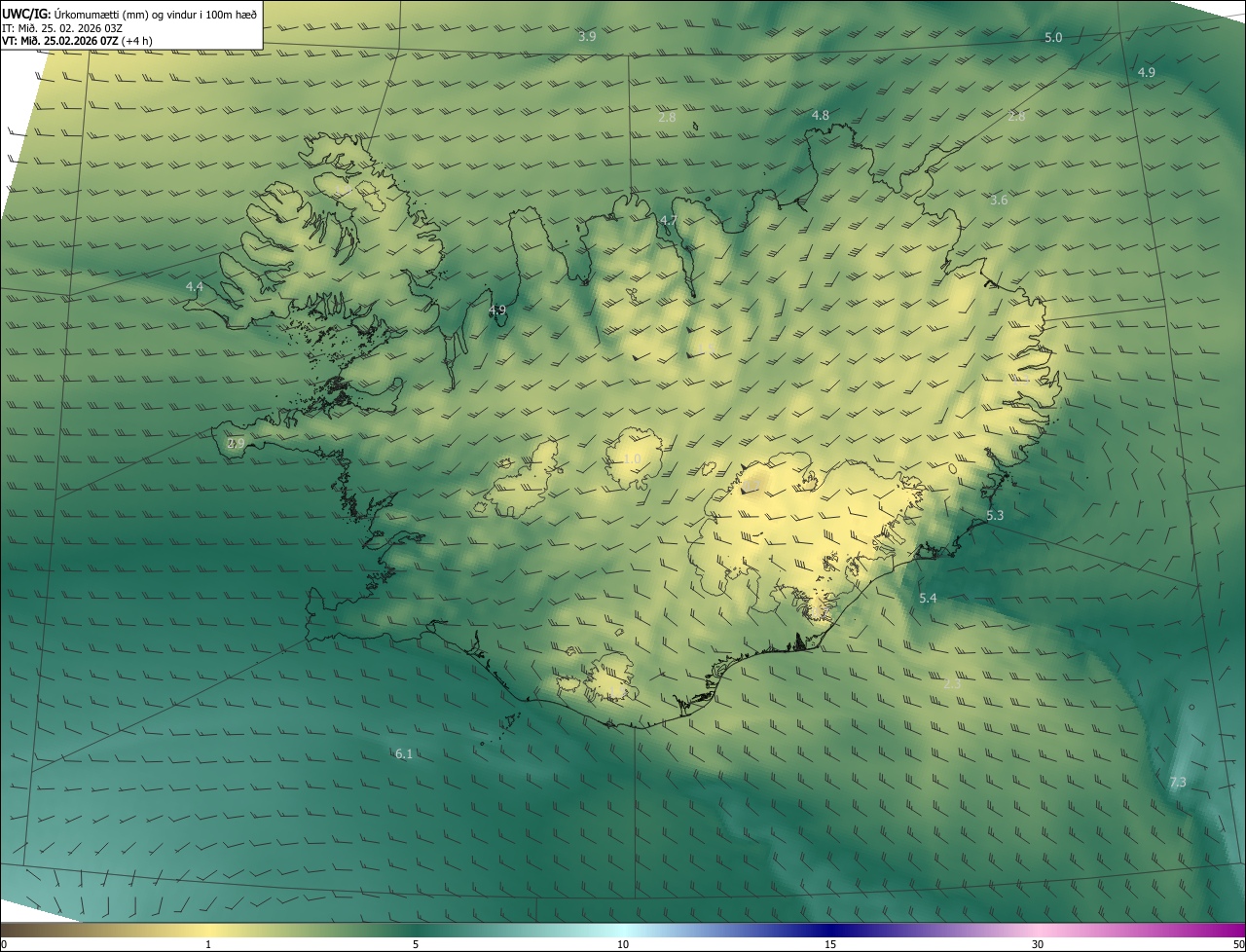Click the initial time 'IT: Mið. 25. 02. 2026 03Z'
The image size is (1246, 952).
(61, 28)
